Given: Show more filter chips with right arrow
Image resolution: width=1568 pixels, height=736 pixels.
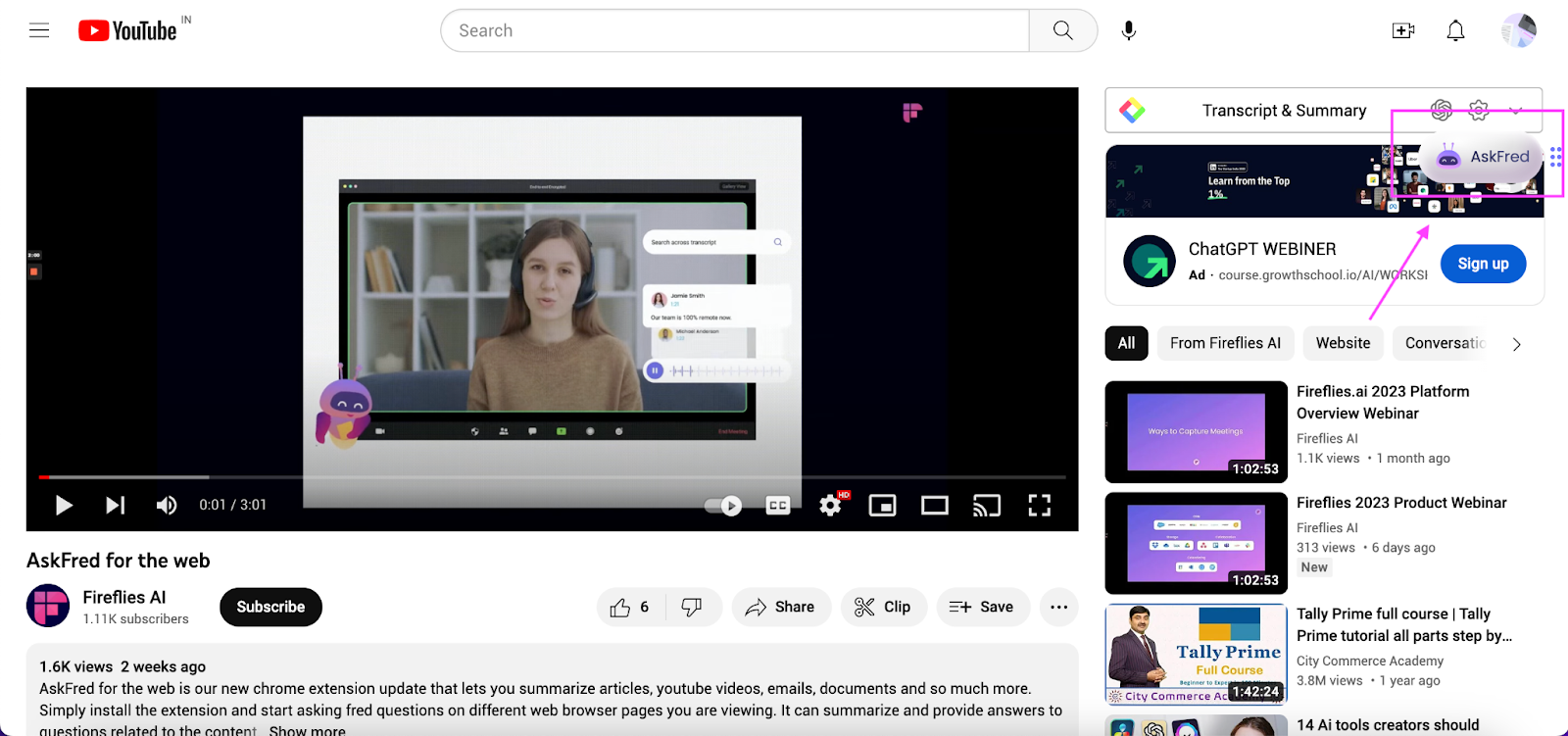Looking at the screenshot, I should pyautogui.click(x=1517, y=344).
